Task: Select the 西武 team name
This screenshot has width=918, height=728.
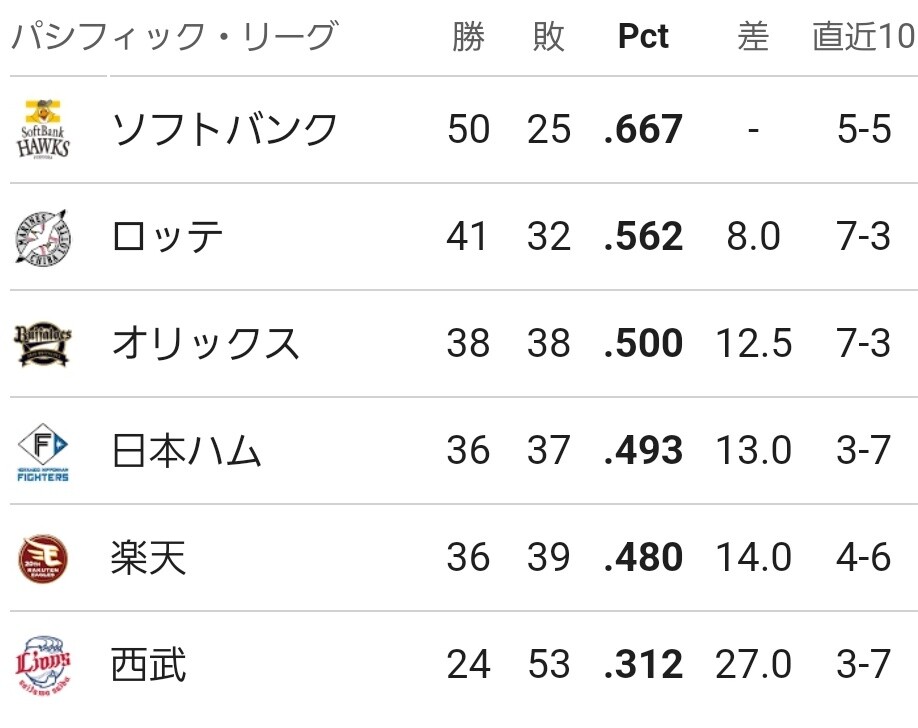Action: (x=149, y=665)
